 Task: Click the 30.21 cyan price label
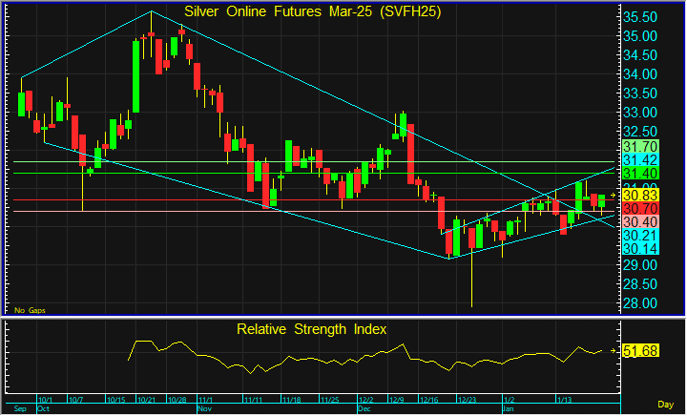tap(639, 234)
